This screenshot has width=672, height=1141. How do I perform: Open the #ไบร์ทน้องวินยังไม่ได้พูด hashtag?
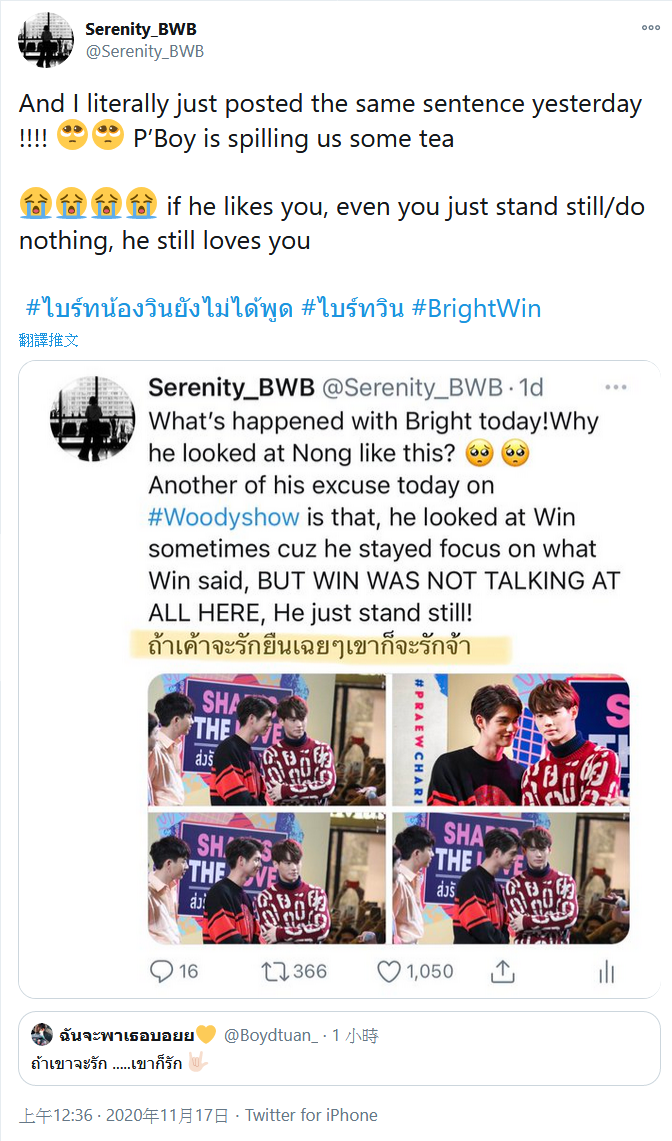[159, 309]
